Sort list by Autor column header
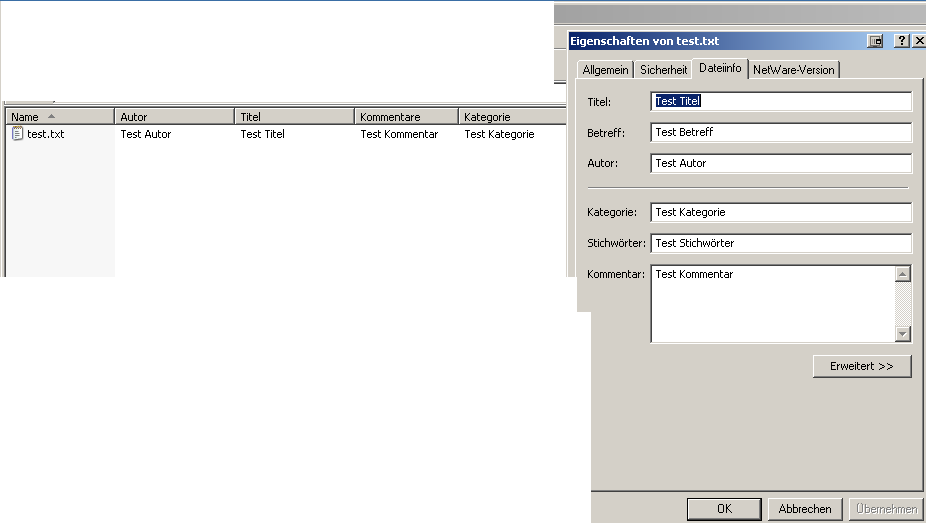This screenshot has height=523, width=926. (175, 117)
